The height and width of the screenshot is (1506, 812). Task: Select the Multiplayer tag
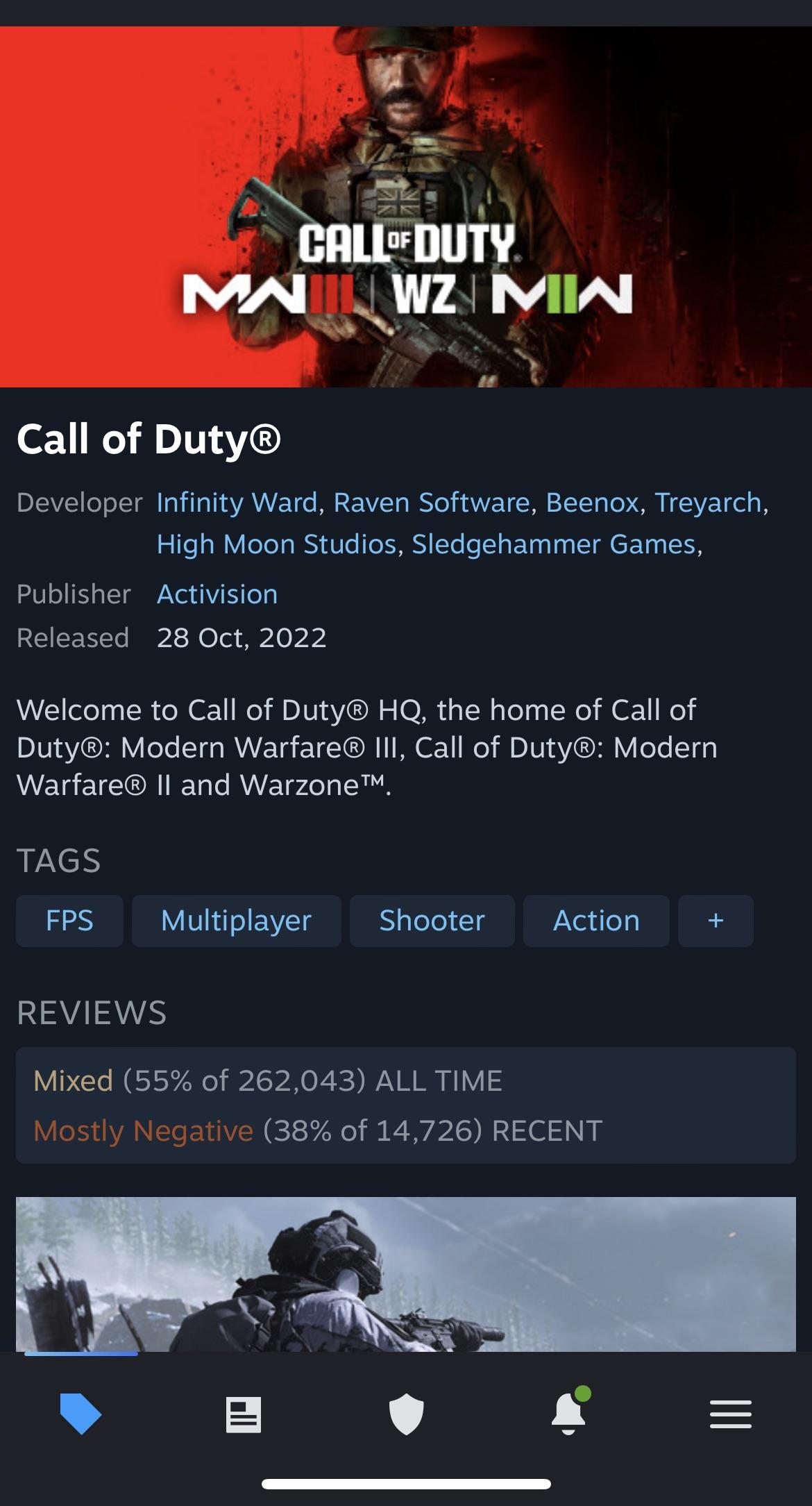tap(236, 921)
